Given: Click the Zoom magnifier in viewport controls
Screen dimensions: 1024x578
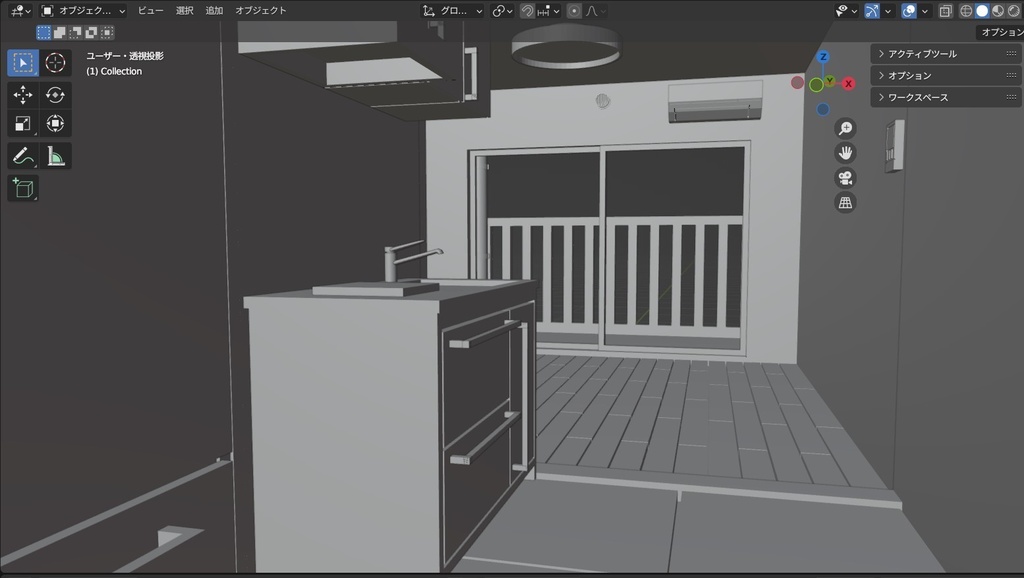Looking at the screenshot, I should point(845,128).
